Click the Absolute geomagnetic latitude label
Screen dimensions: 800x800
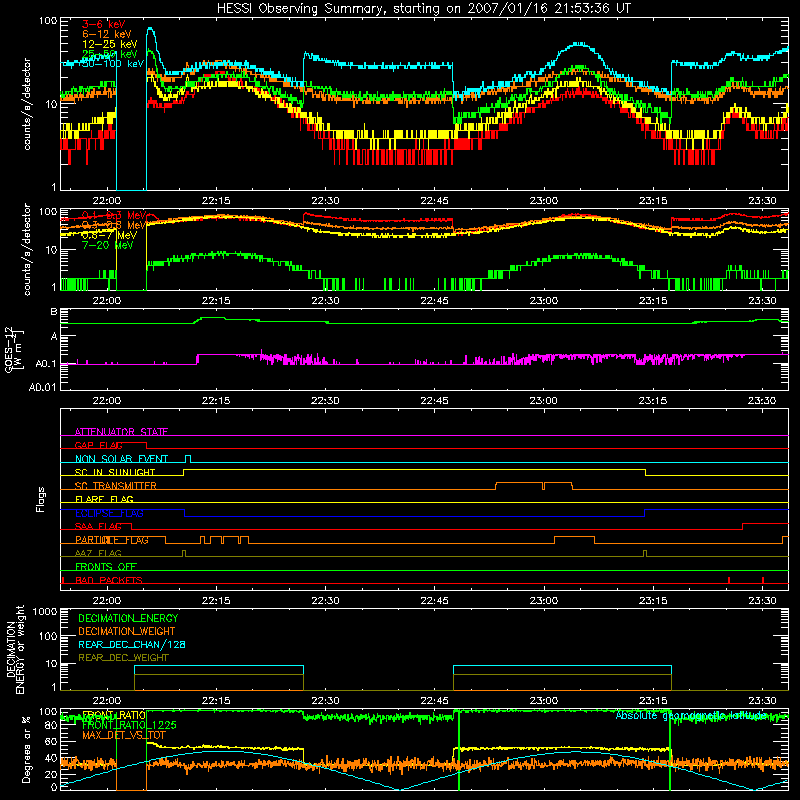(691, 715)
